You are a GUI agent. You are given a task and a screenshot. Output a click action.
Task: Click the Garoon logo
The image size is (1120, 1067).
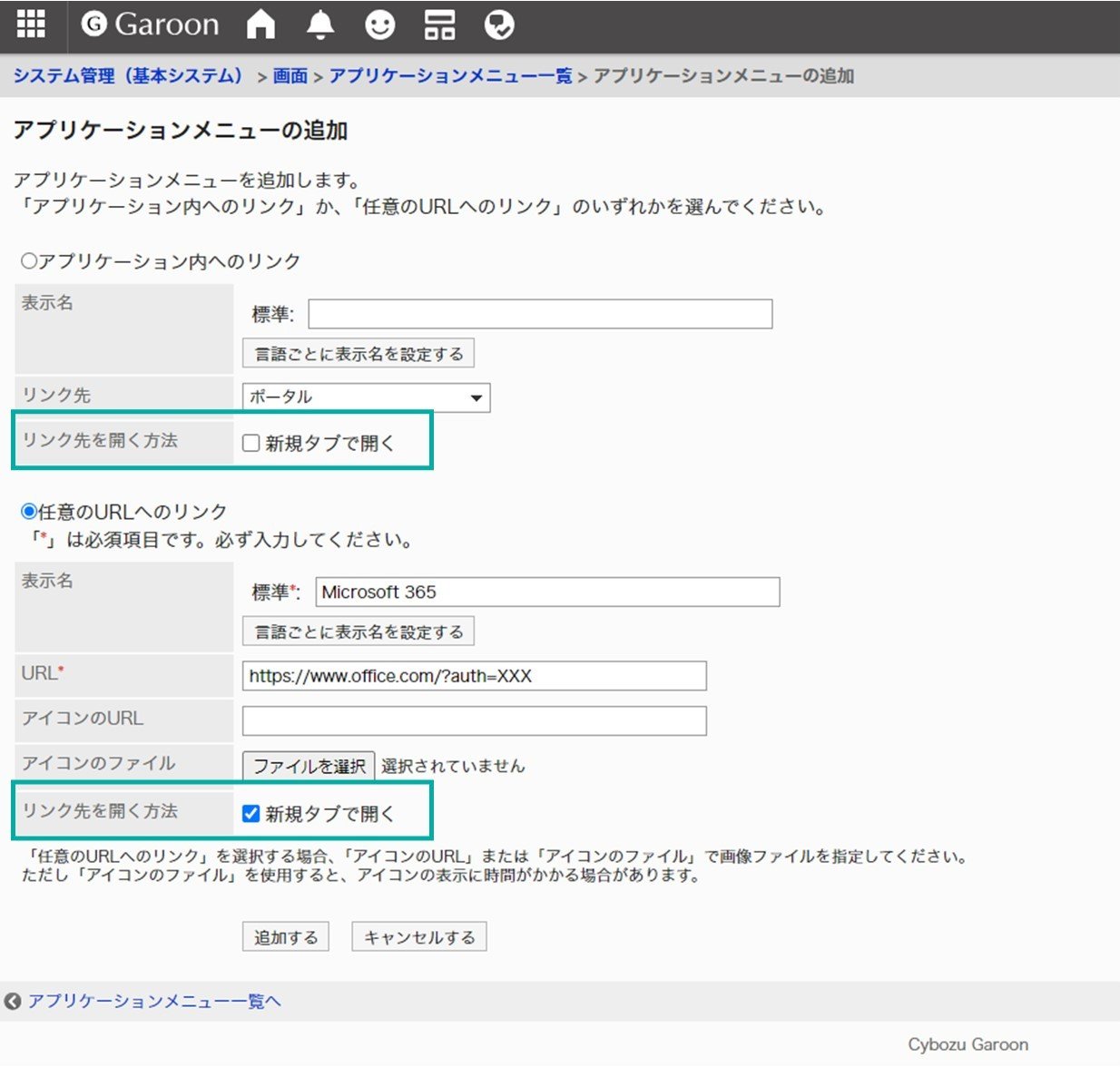[x=150, y=24]
